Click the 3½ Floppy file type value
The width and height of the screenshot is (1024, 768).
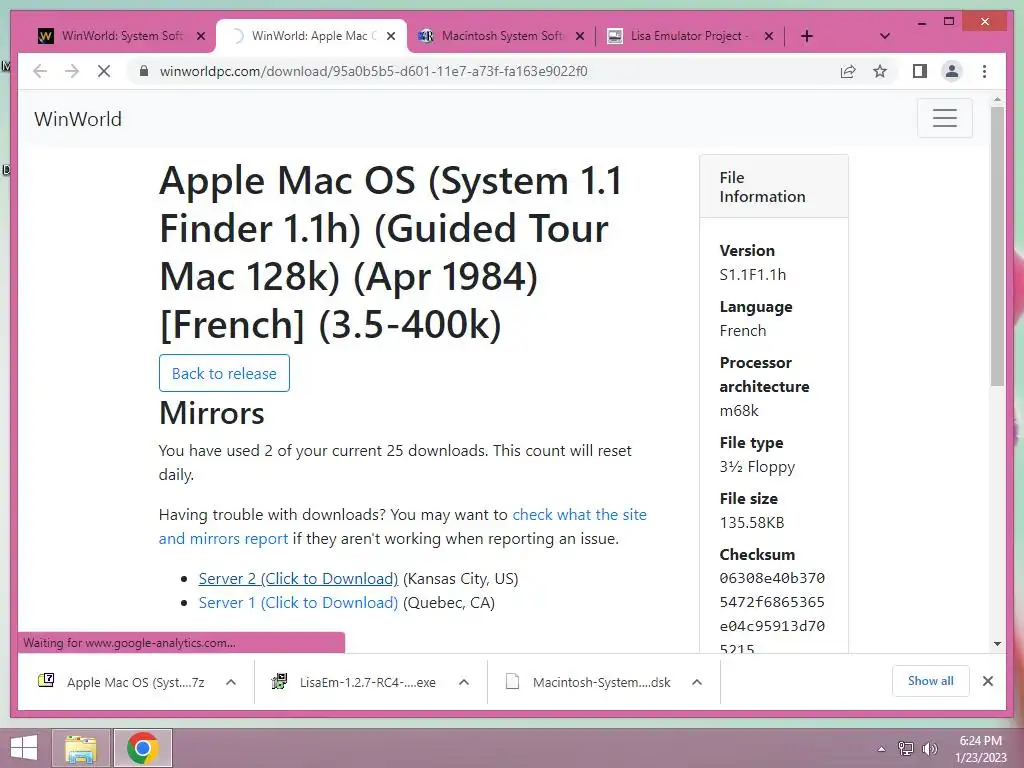coord(757,467)
